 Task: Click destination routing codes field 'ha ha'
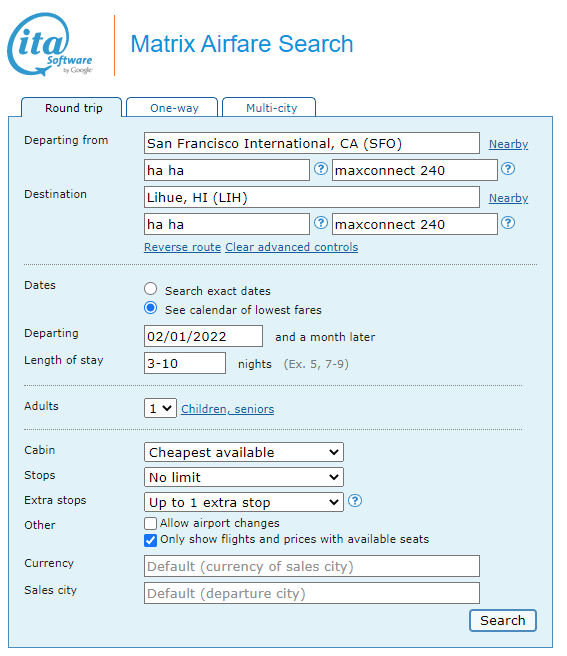click(227, 224)
